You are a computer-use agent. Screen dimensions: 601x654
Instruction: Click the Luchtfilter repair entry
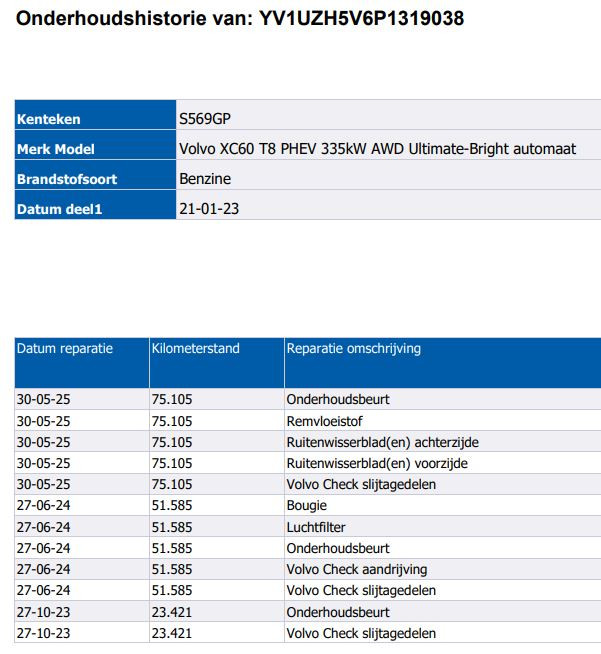[316, 527]
